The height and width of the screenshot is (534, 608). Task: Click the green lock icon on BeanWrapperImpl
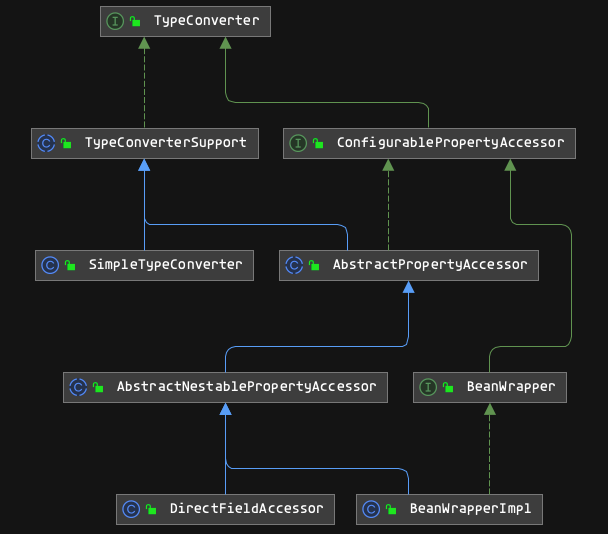[390, 510]
